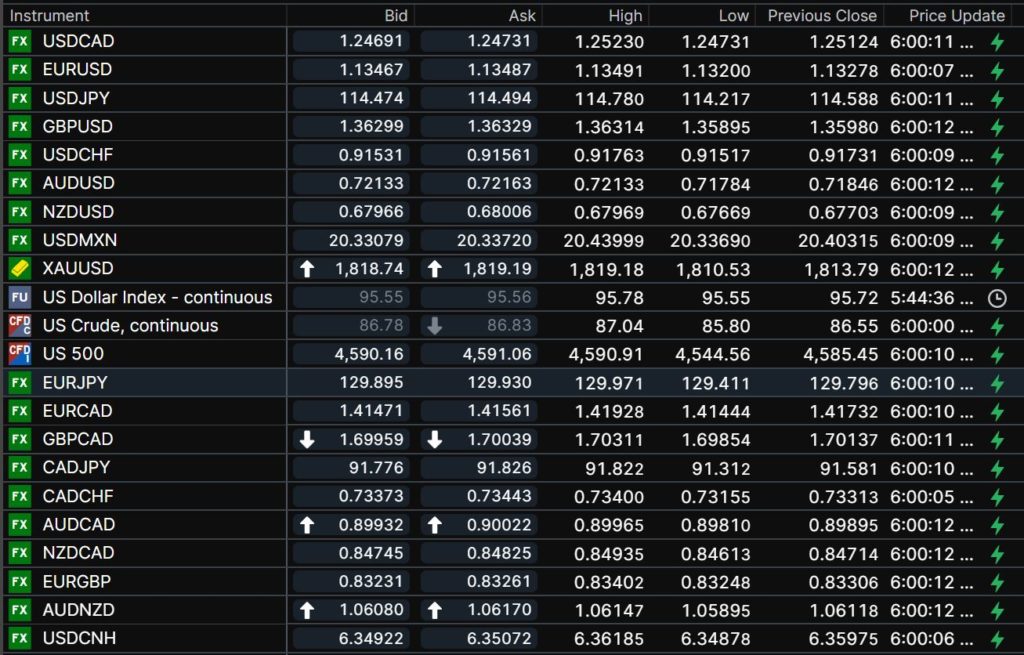
Task: Click the US 500 ask price 4,591.06
Action: click(499, 354)
